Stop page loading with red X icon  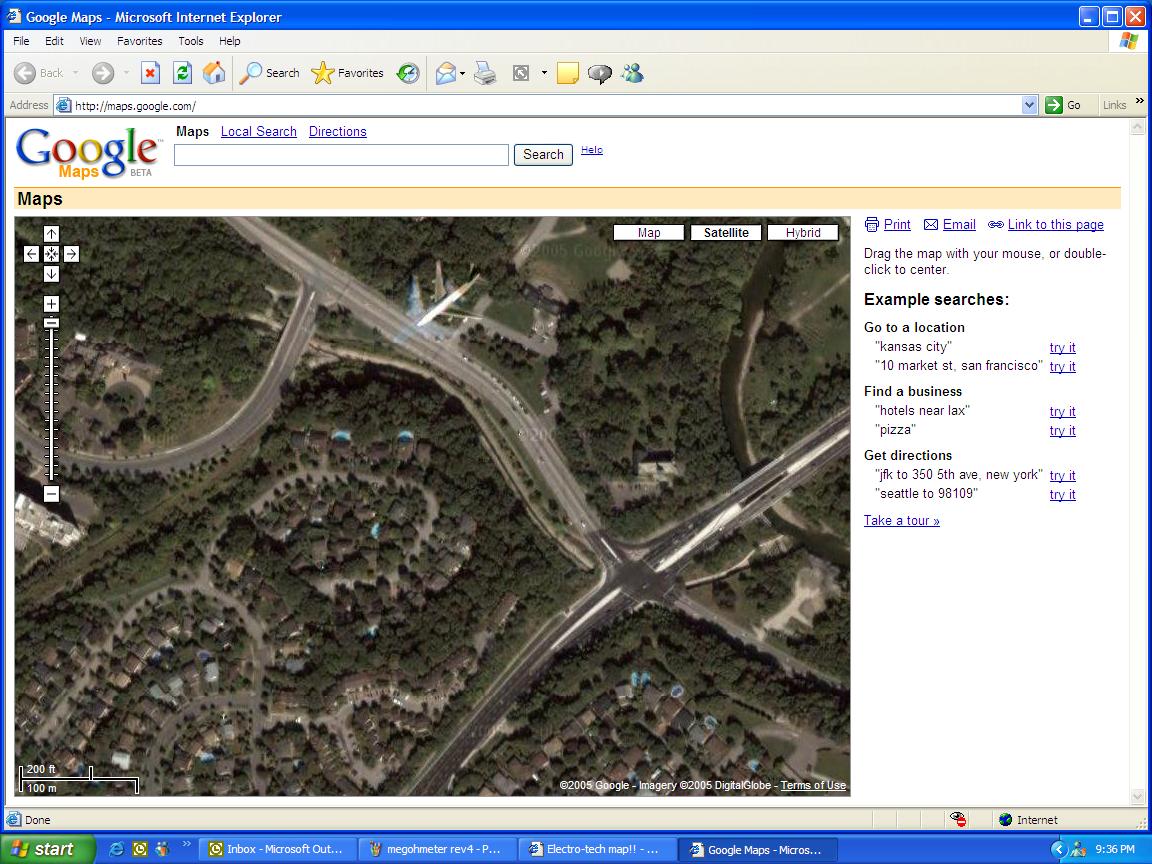point(151,73)
